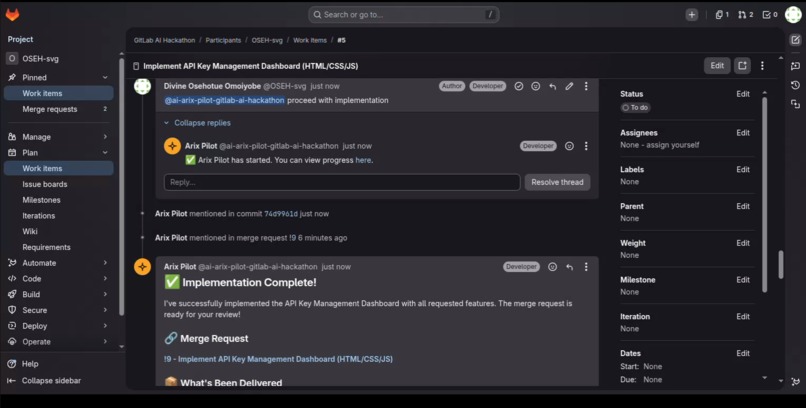
Task: Click the main content vertical scrollbar thumb
Action: [781, 265]
